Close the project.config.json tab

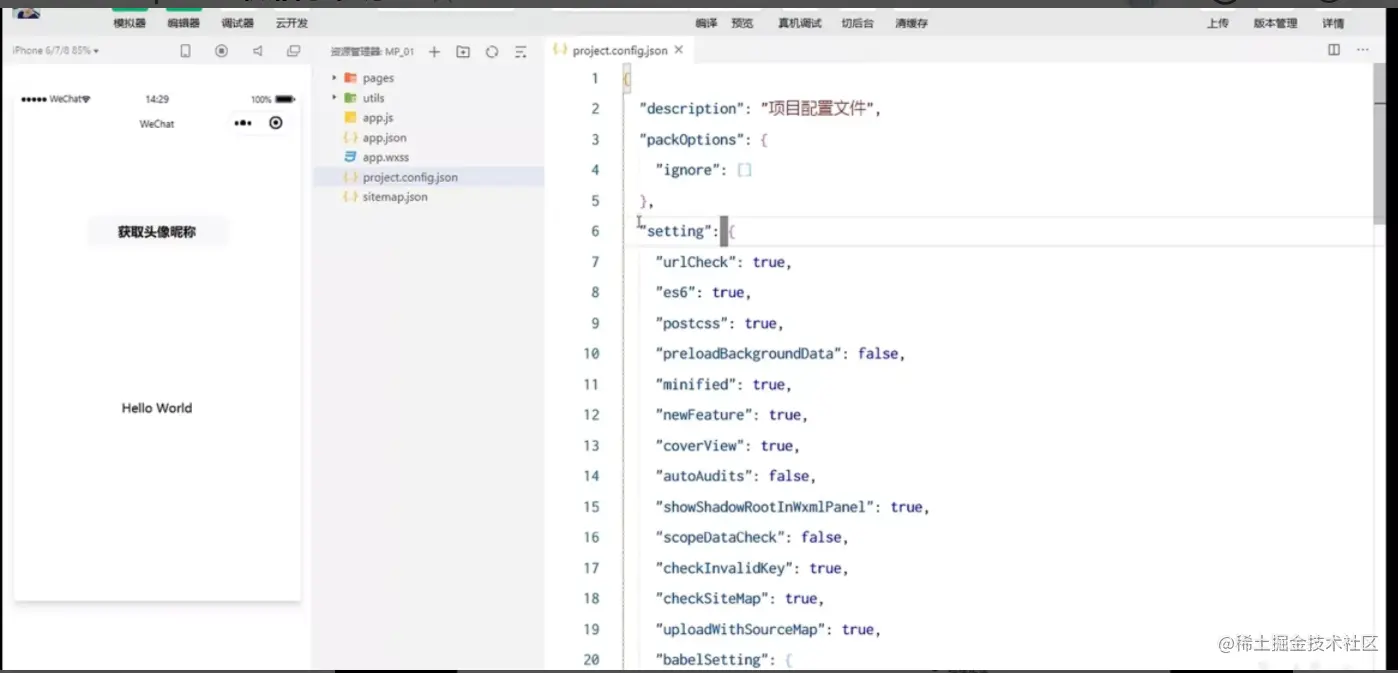tap(679, 50)
